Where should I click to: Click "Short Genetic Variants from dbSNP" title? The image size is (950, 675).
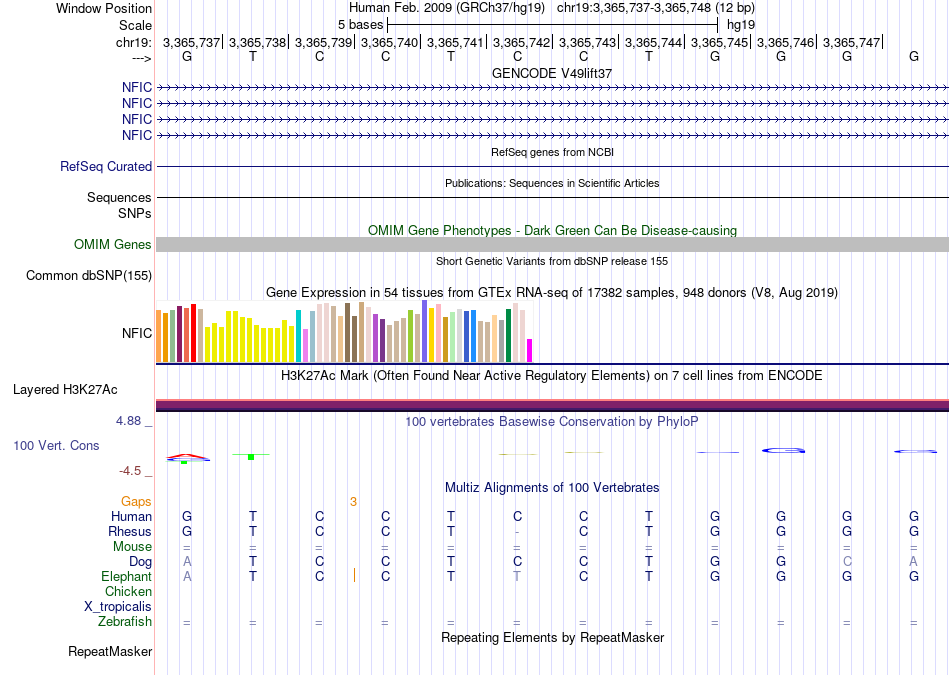pyautogui.click(x=552, y=261)
